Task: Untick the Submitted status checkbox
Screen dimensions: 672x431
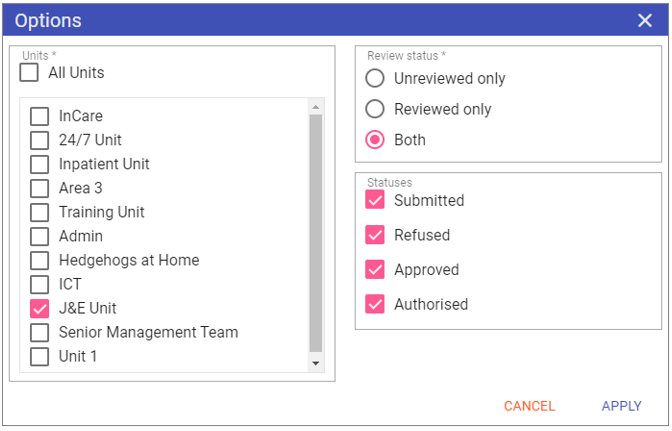Action: tap(375, 200)
